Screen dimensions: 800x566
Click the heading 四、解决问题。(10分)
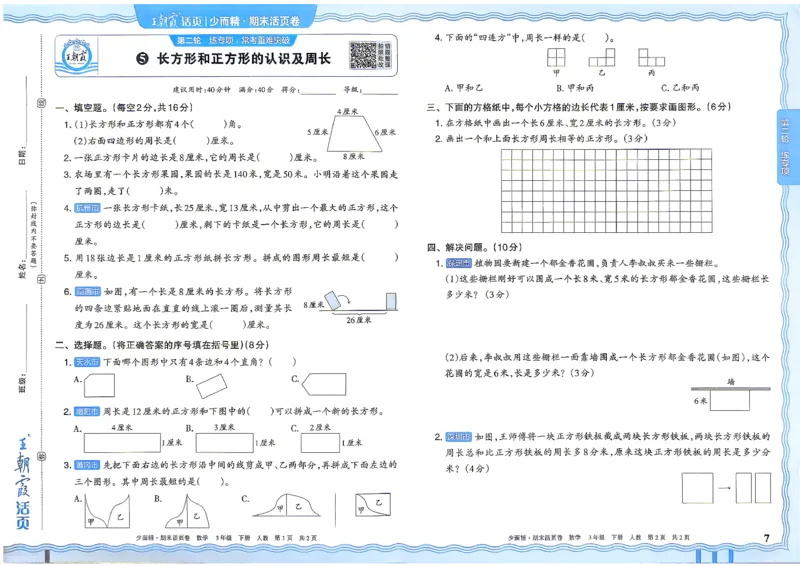point(474,247)
